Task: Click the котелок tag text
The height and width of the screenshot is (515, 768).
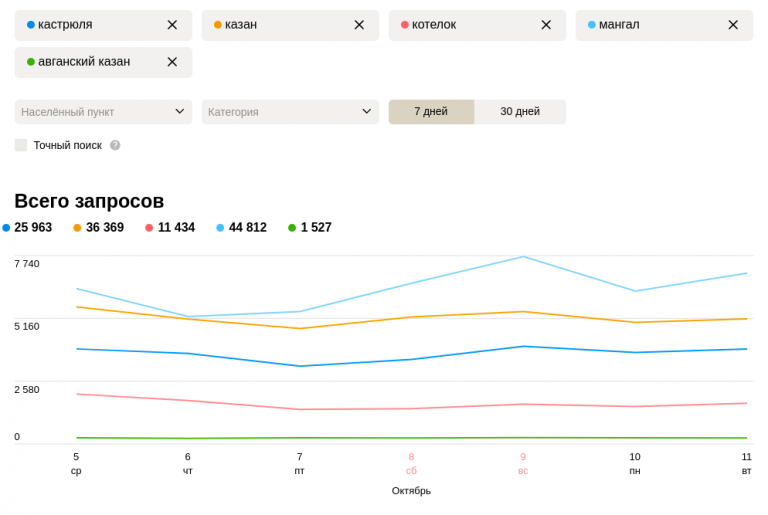Action: click(433, 25)
